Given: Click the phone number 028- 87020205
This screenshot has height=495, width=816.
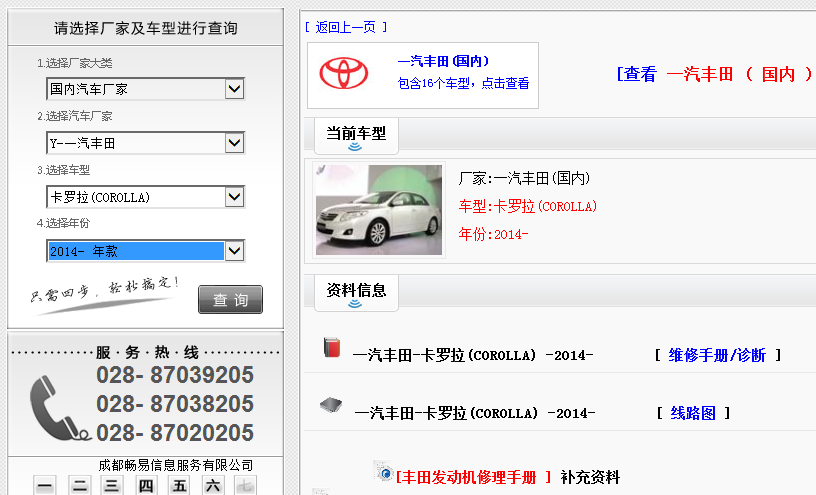Looking at the screenshot, I should (x=175, y=433).
